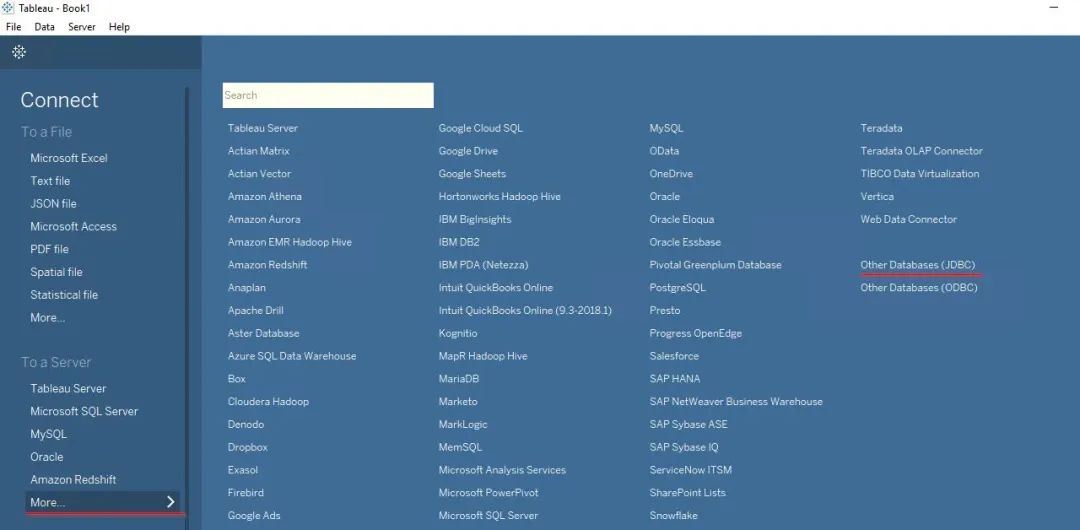Open the File menu

pos(14,27)
